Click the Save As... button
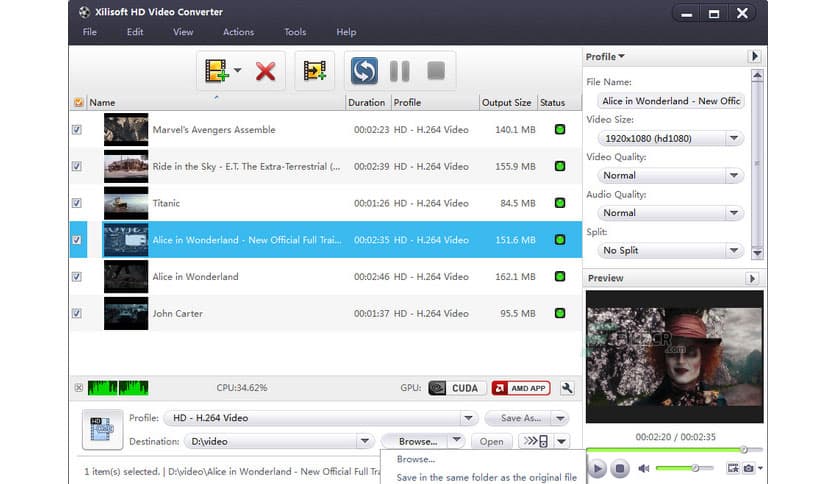The image size is (836, 484). pyautogui.click(x=520, y=418)
